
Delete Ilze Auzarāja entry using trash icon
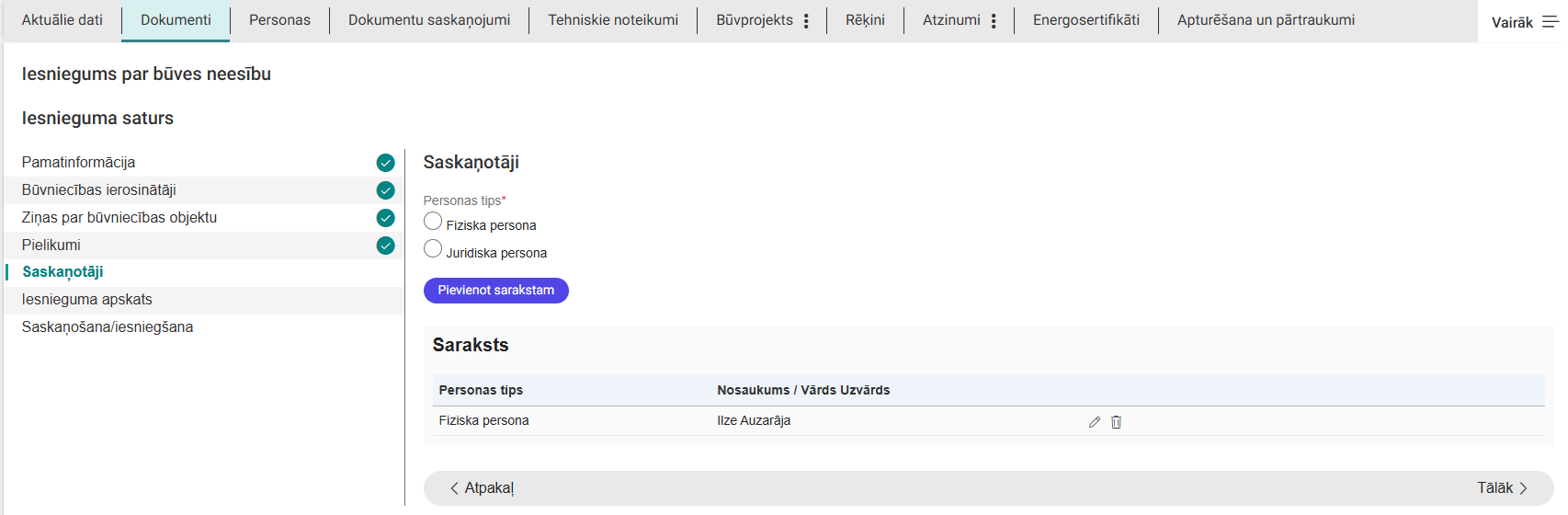(x=1116, y=422)
